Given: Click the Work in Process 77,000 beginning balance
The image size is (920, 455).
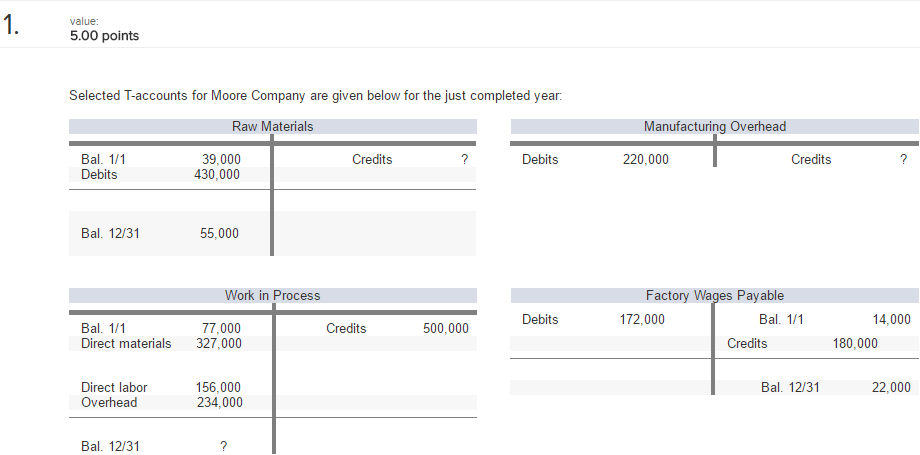Looking at the screenshot, I should 221,329.
